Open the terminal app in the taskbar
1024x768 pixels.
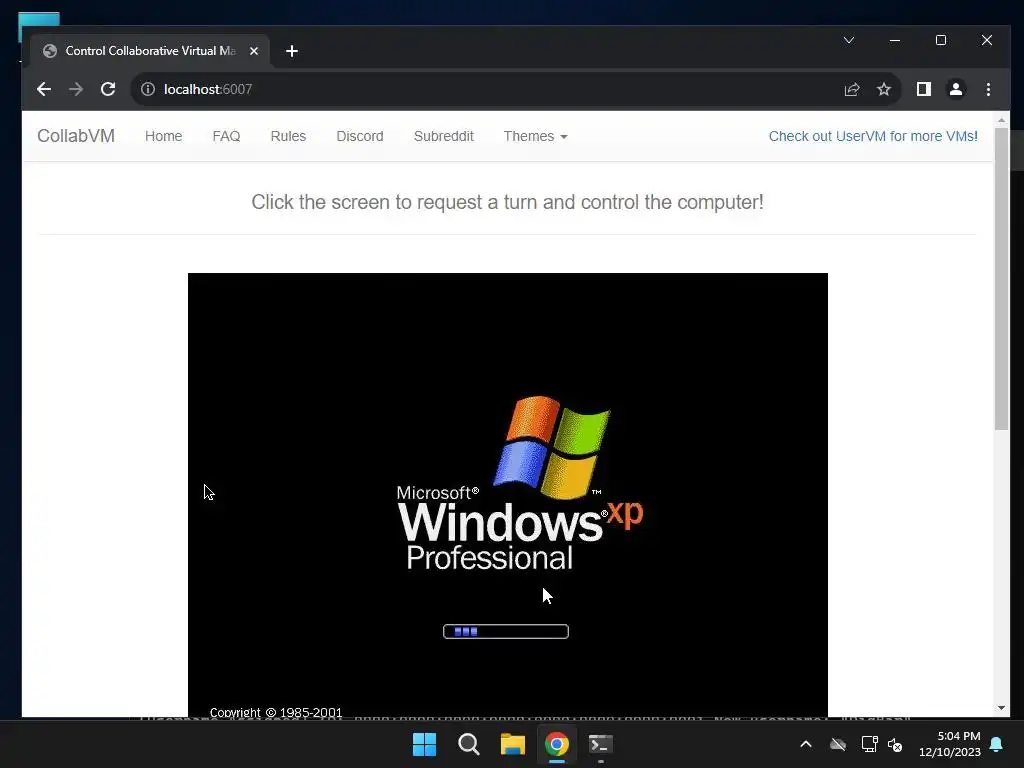601,744
